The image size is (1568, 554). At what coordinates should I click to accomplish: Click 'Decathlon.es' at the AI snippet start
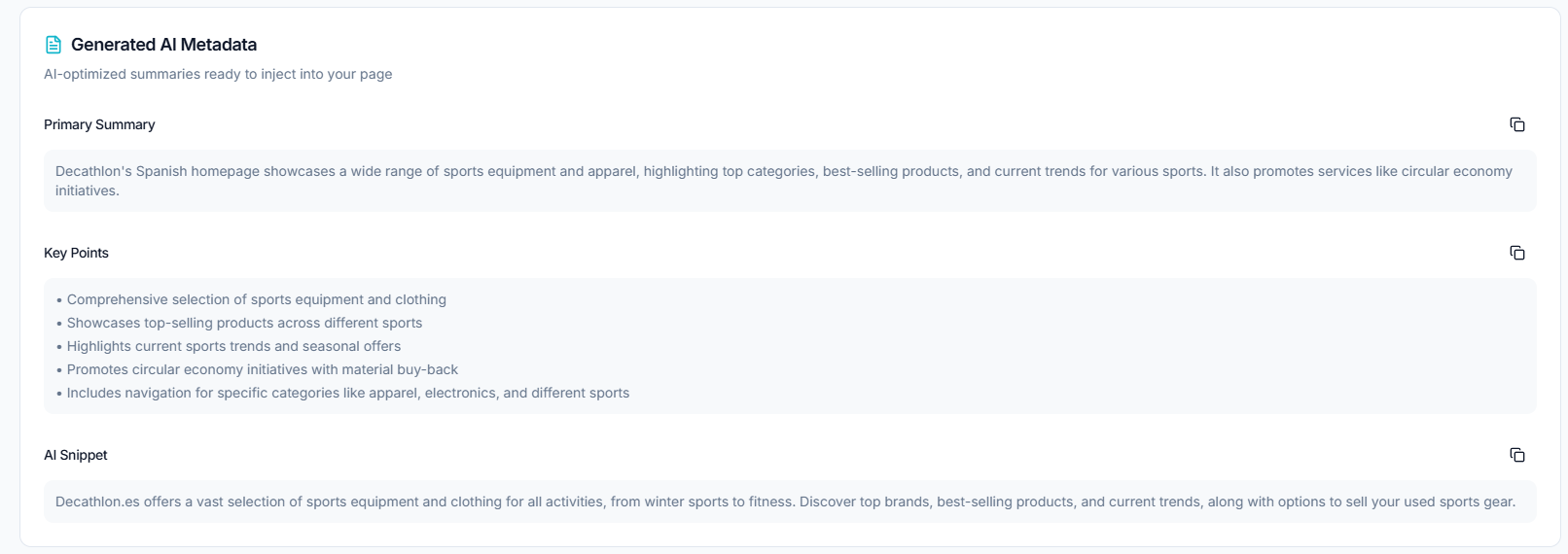tap(97, 502)
